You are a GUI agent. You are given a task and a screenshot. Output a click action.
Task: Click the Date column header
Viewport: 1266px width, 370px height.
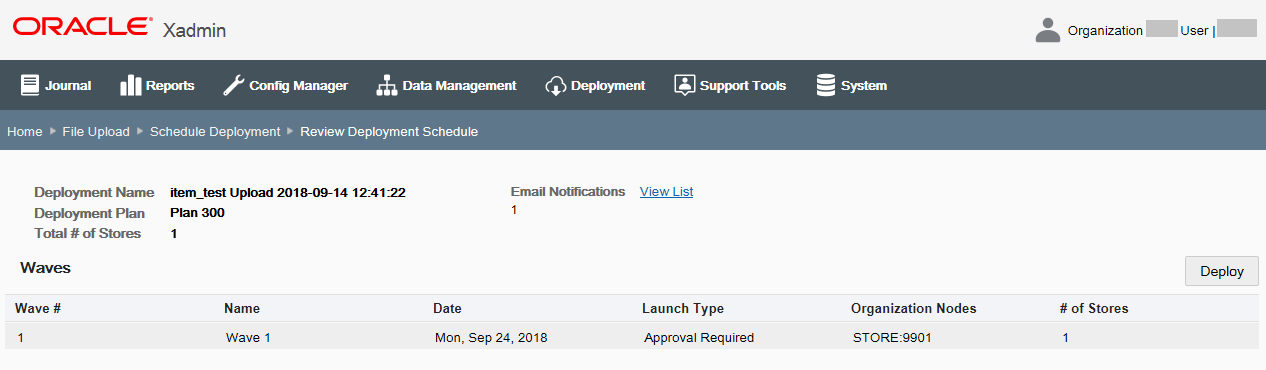(447, 308)
